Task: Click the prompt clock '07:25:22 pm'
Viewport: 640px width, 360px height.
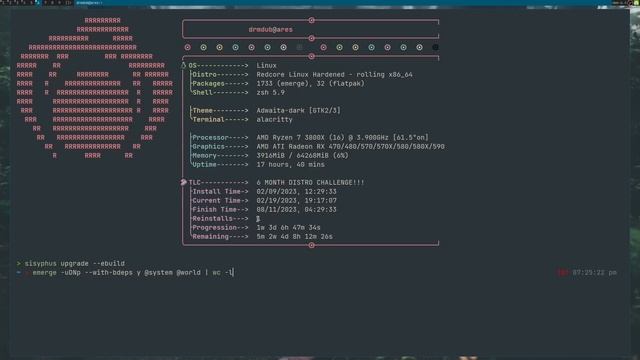Action: (594, 272)
